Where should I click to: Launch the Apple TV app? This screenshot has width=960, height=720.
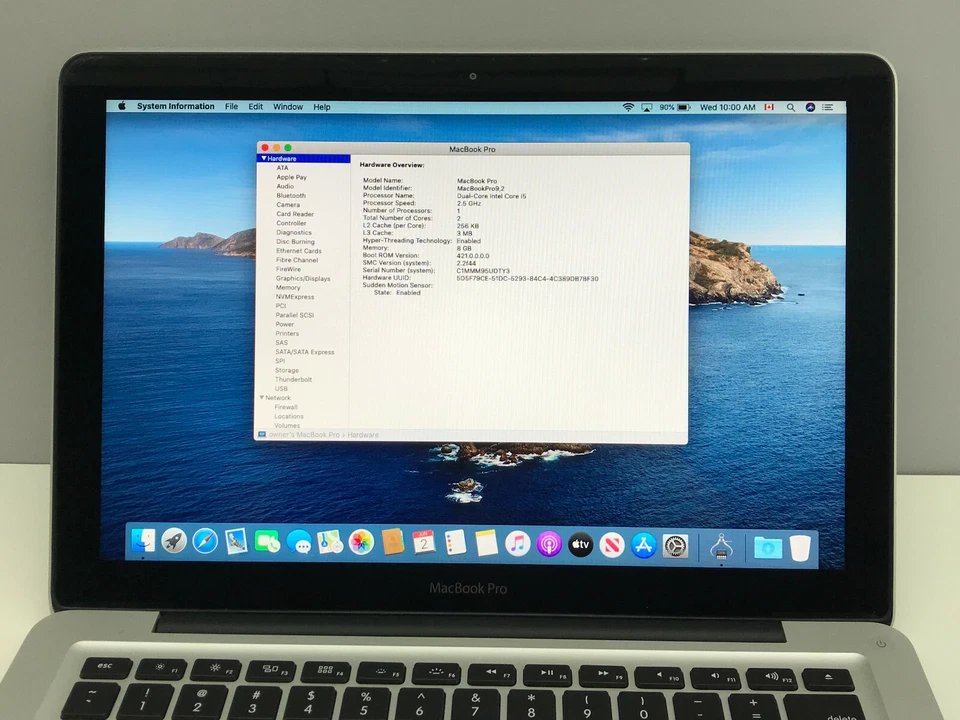coord(580,545)
